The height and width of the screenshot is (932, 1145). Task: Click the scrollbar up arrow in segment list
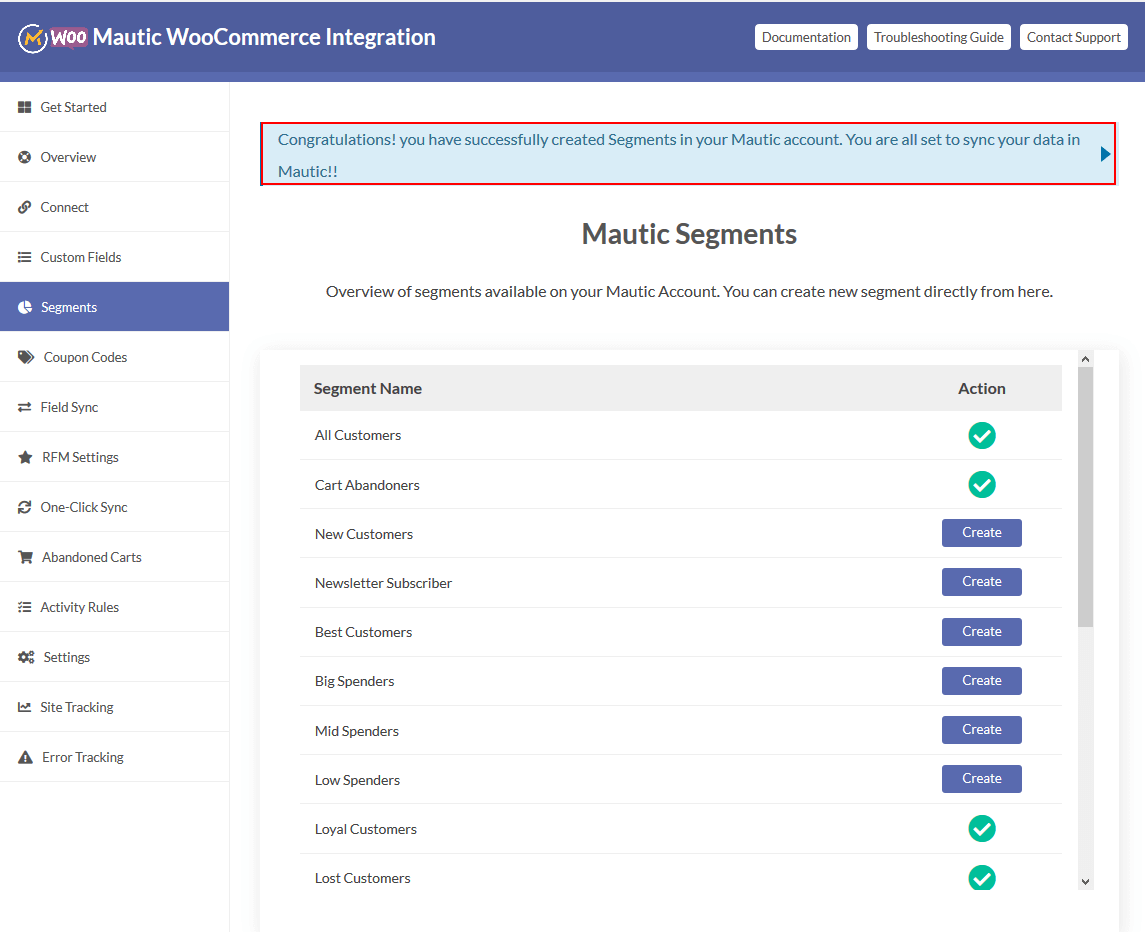(1085, 357)
